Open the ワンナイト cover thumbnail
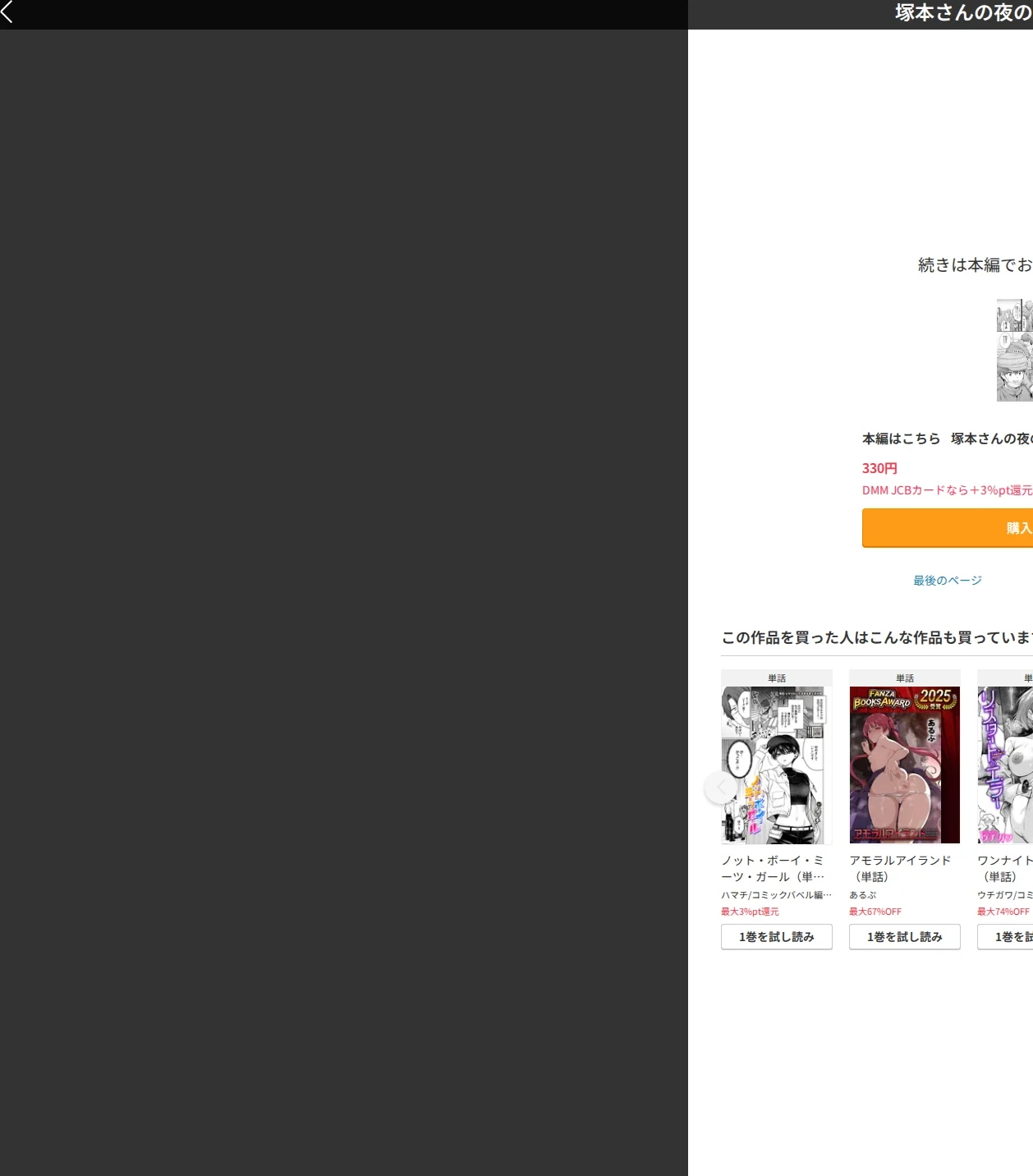The width and height of the screenshot is (1033, 1176). tap(1005, 765)
